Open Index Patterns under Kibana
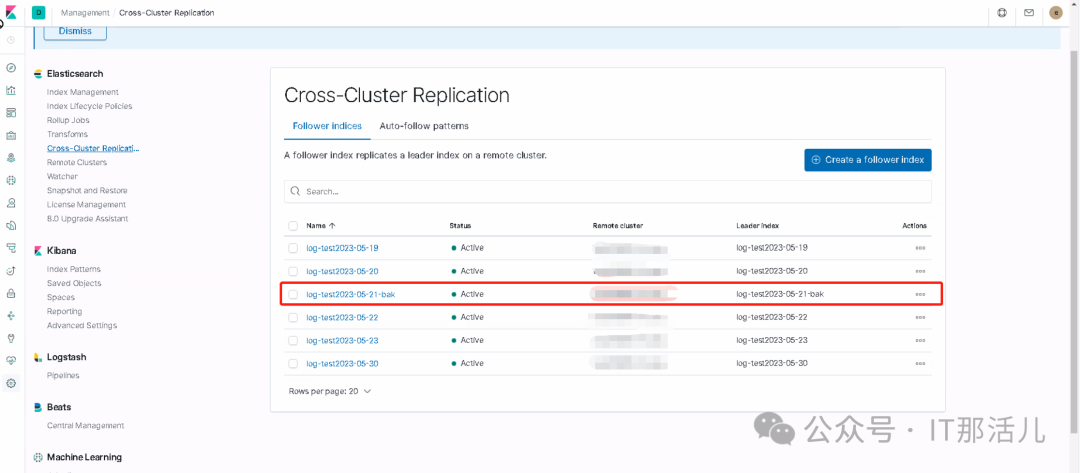The height and width of the screenshot is (473, 1080). [74, 269]
